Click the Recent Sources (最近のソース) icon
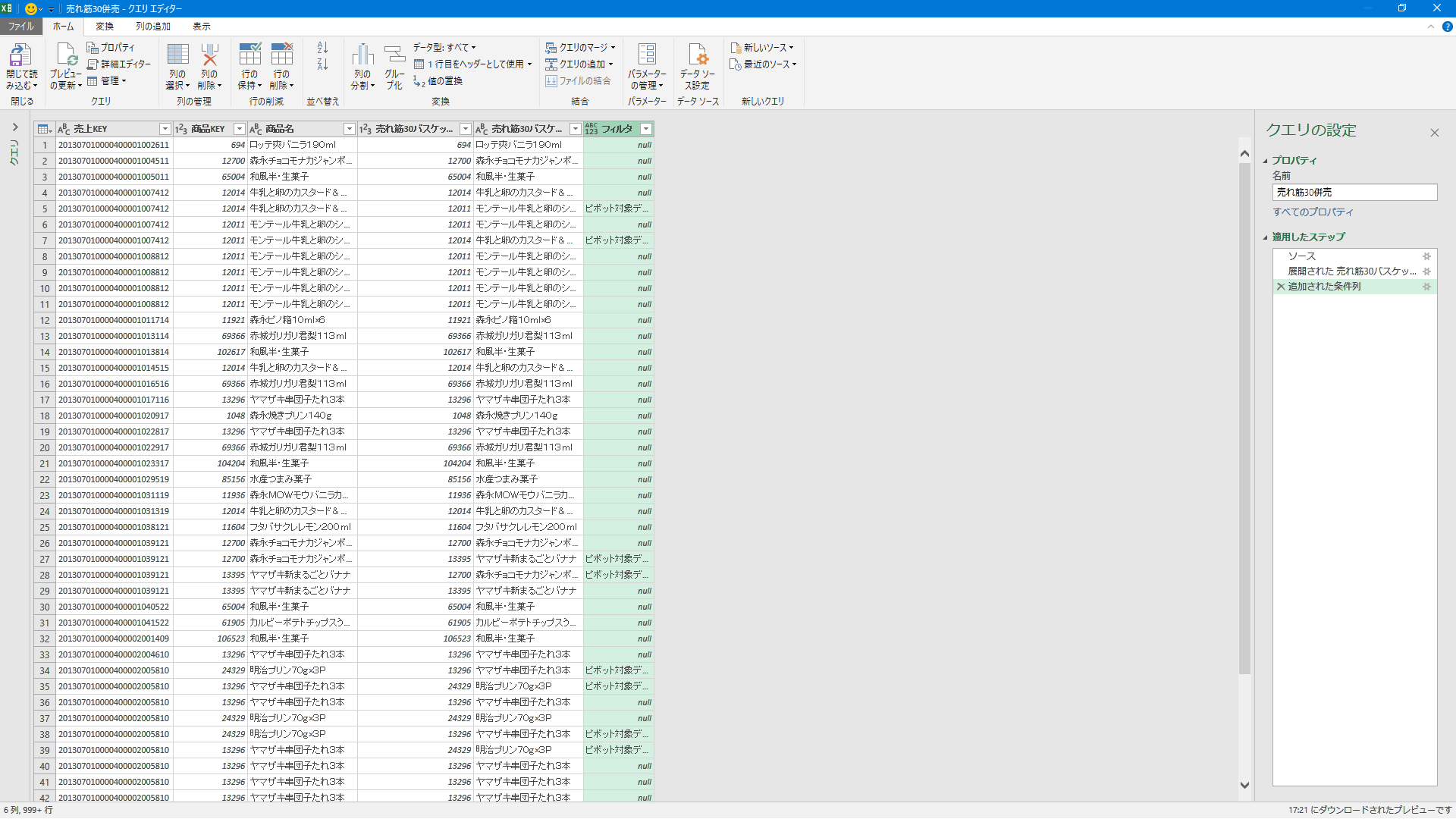Viewport: 1456px width, 819px height. pyautogui.click(x=735, y=64)
